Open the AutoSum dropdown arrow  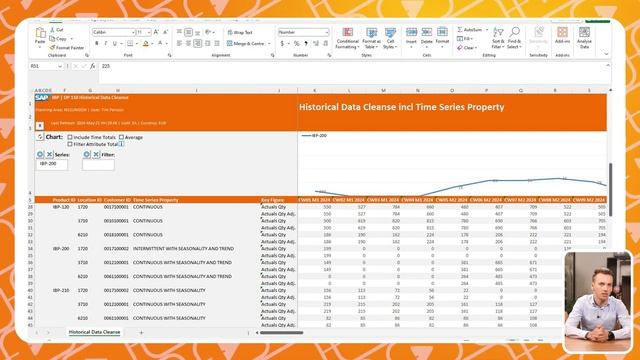point(487,30)
